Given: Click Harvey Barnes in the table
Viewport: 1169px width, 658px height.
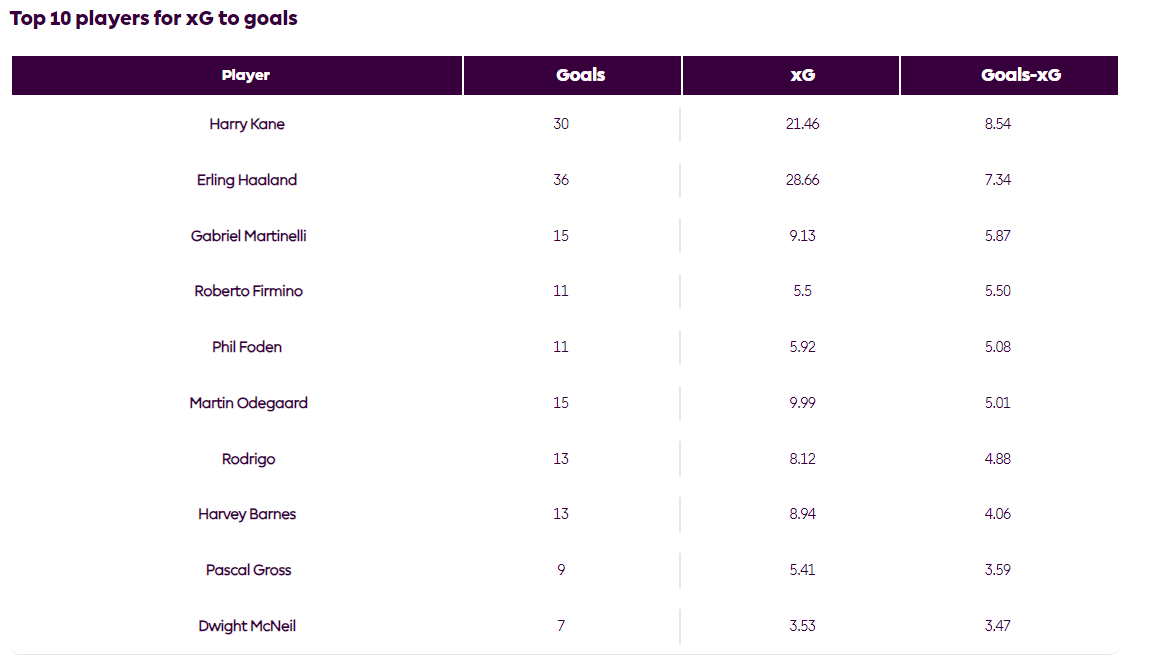Looking at the screenshot, I should 247,514.
